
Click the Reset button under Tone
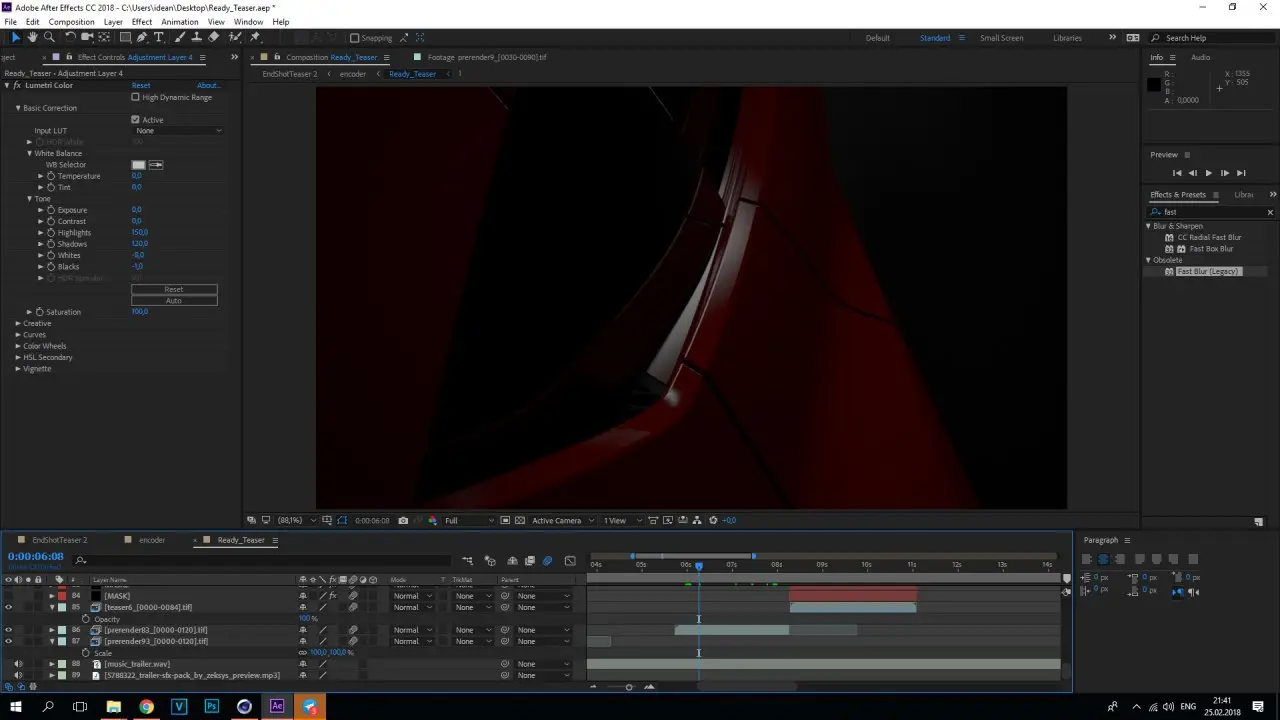tap(174, 289)
